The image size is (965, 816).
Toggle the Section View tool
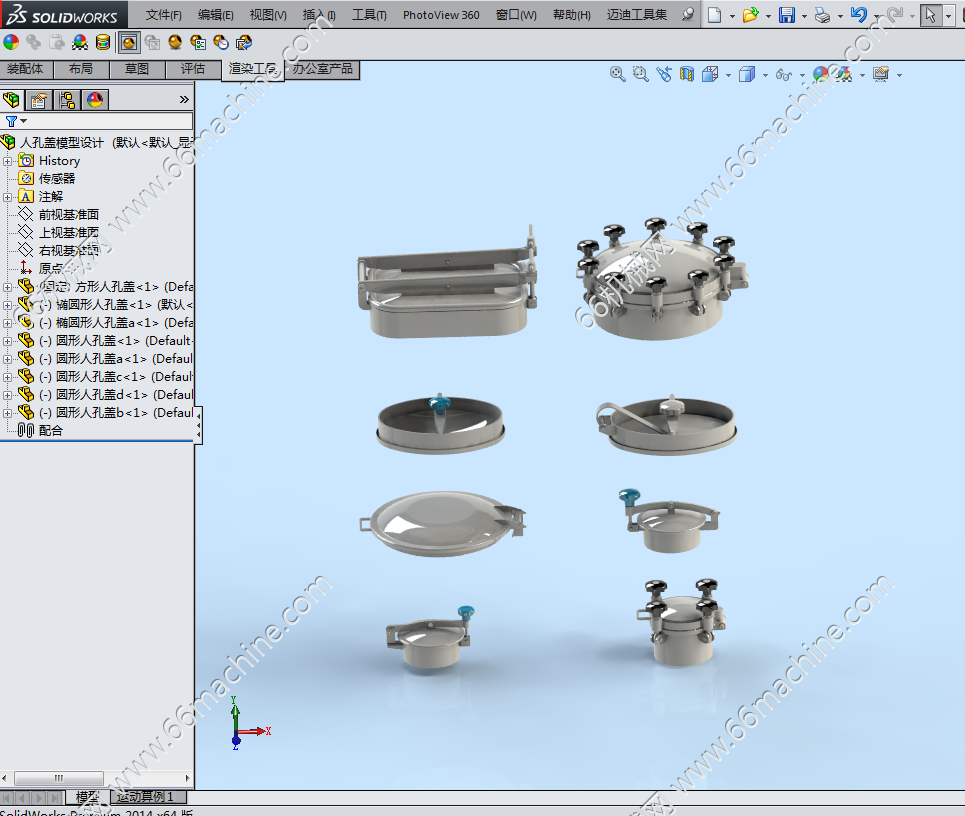coord(687,74)
